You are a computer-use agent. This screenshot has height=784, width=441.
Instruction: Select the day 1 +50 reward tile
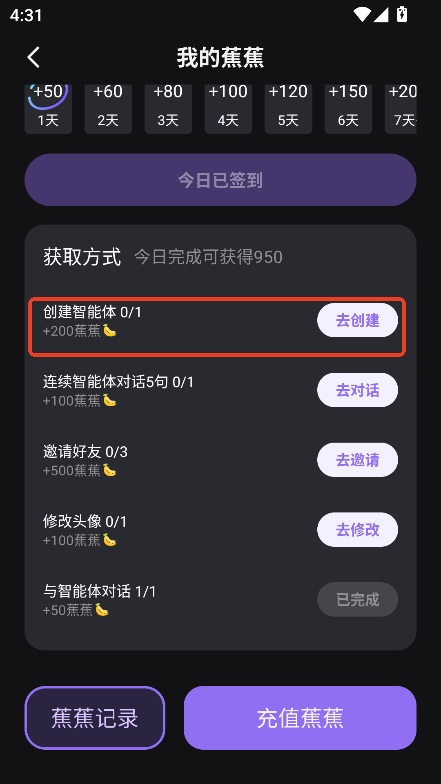click(48, 109)
